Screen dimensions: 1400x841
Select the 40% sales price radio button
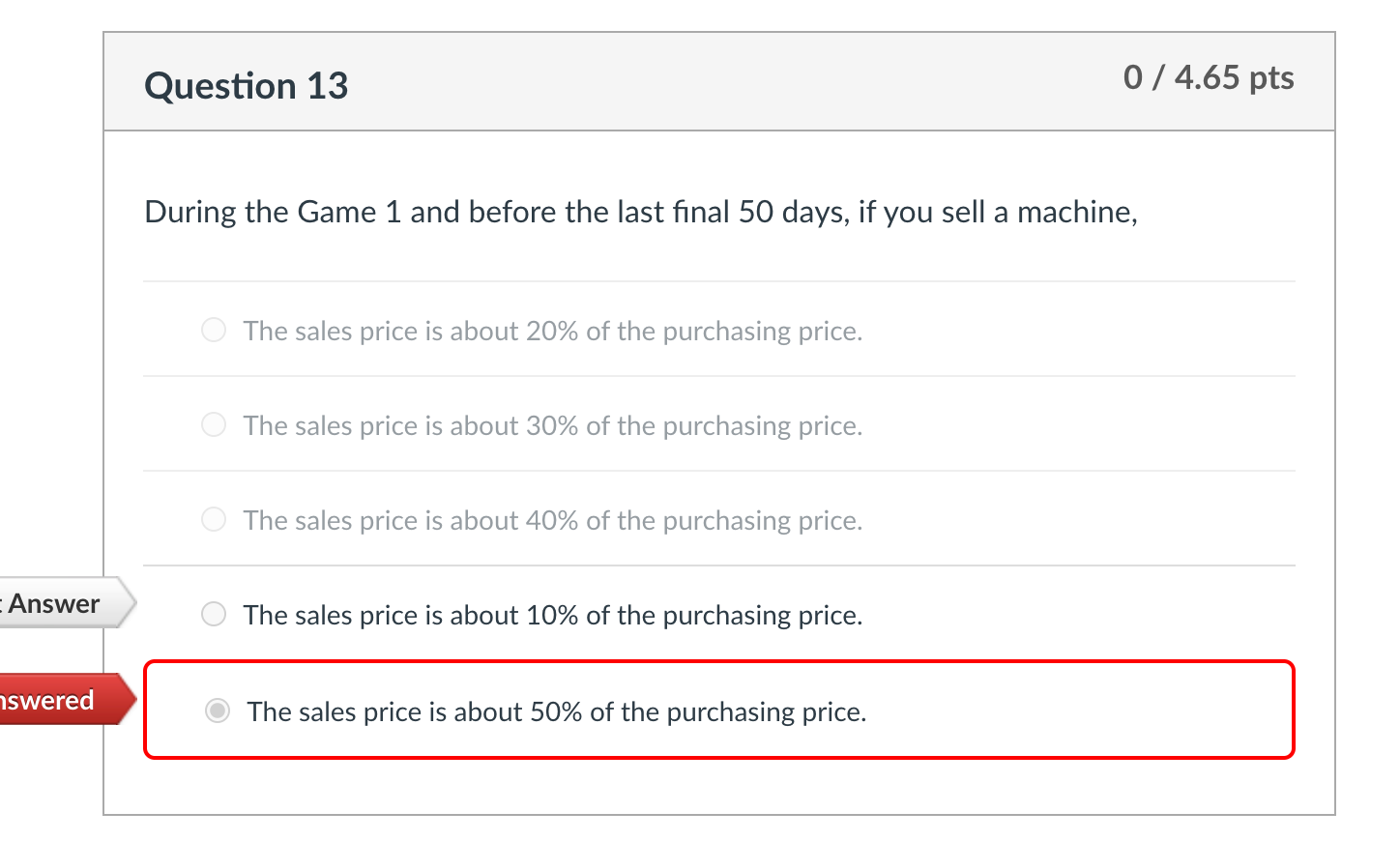pos(213,519)
